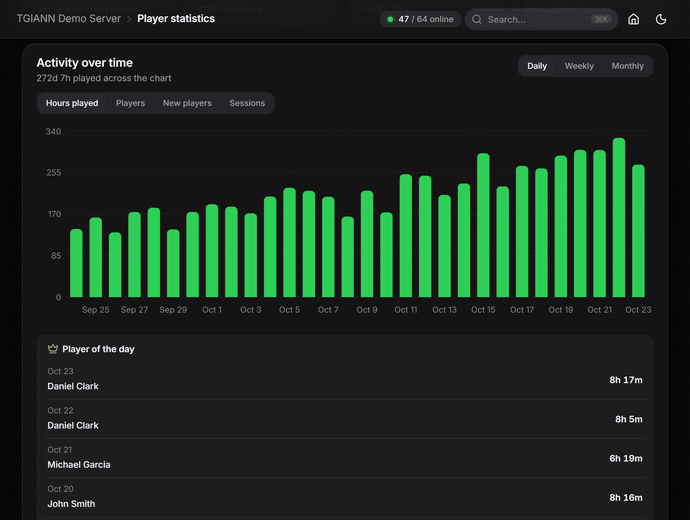690x520 pixels.
Task: Toggle dark mode moon icon
Action: [661, 19]
